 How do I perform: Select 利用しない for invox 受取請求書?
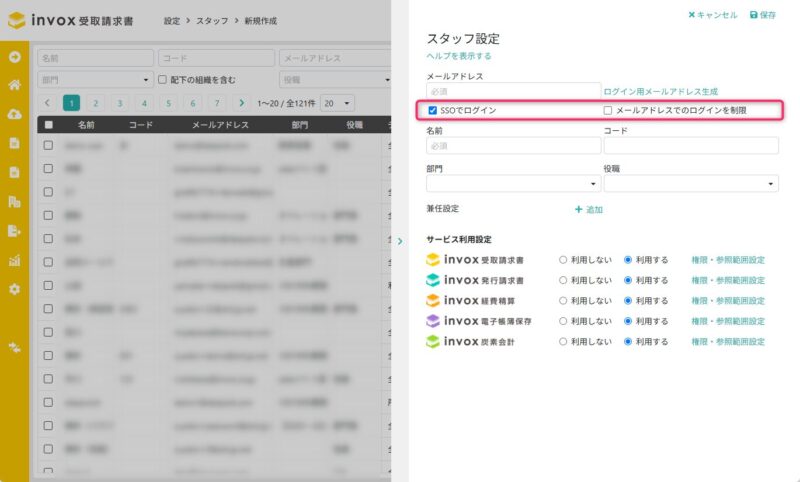(563, 260)
